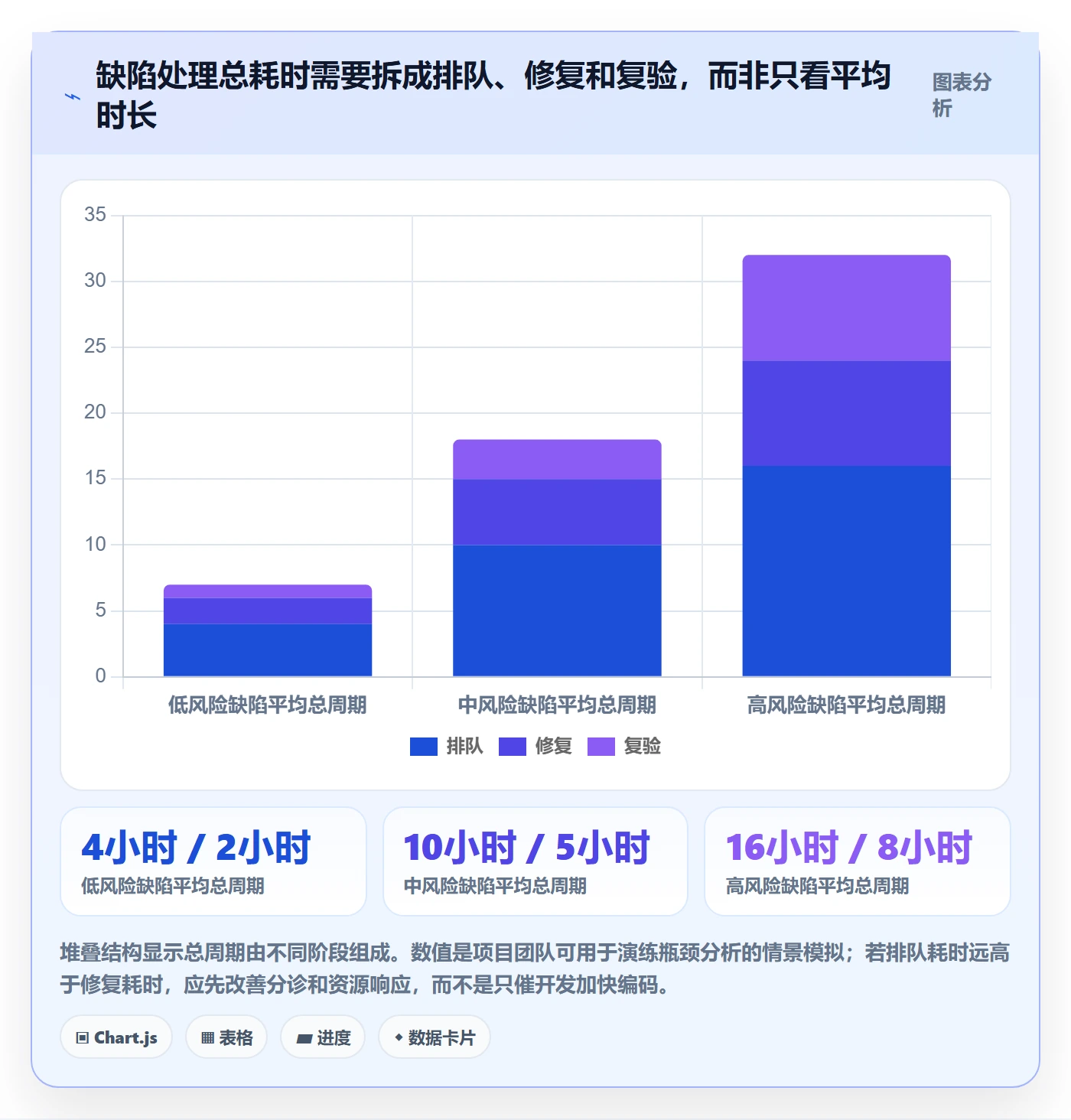The height and width of the screenshot is (1120, 1071).
Task: Click the 高风险缺陷平均总周期 x-axis label under the chart
Action: point(846,705)
